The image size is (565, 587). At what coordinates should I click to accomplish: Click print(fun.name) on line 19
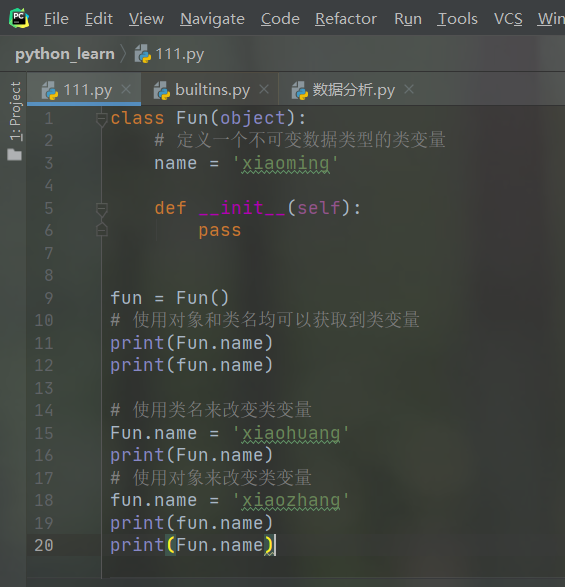point(191,523)
